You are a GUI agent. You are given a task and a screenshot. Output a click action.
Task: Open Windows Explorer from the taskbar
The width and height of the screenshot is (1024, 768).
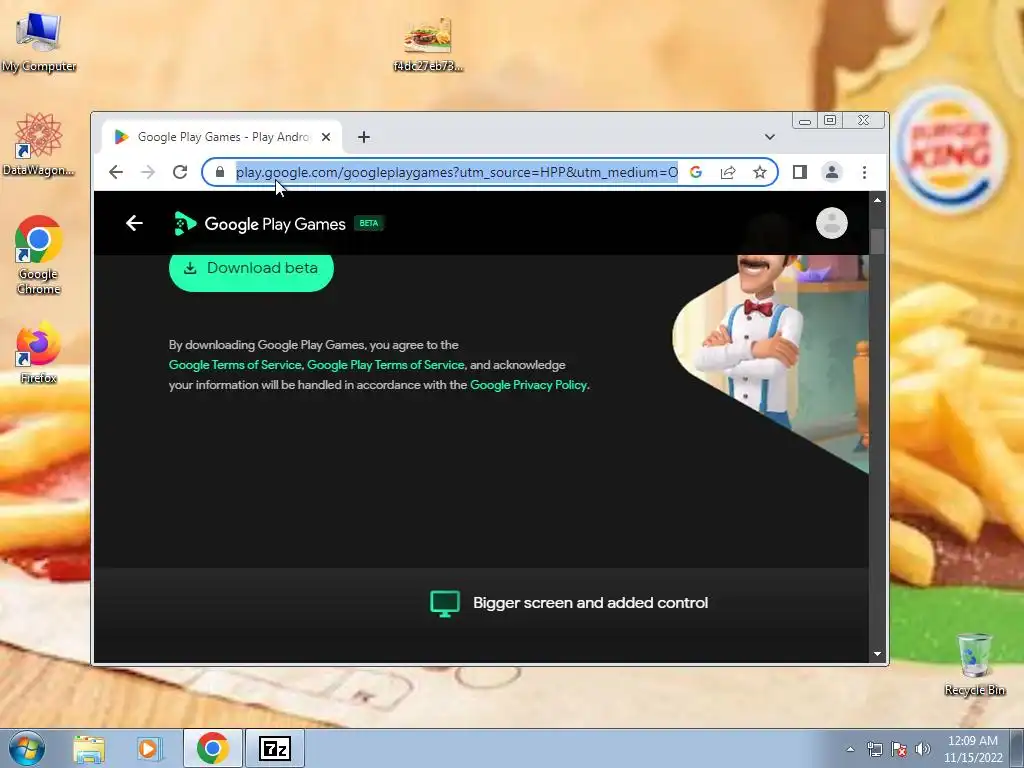point(89,749)
